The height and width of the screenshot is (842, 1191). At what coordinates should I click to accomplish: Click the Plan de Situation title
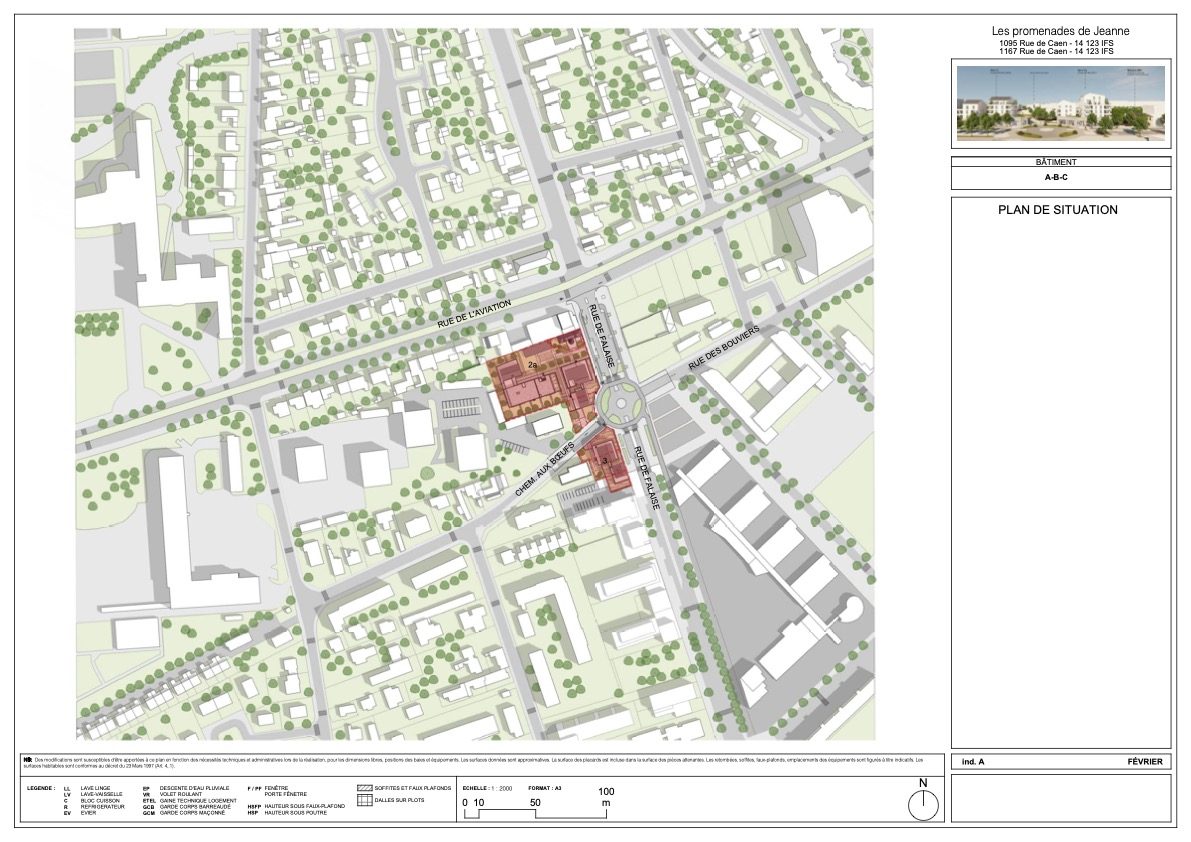pyautogui.click(x=1058, y=210)
